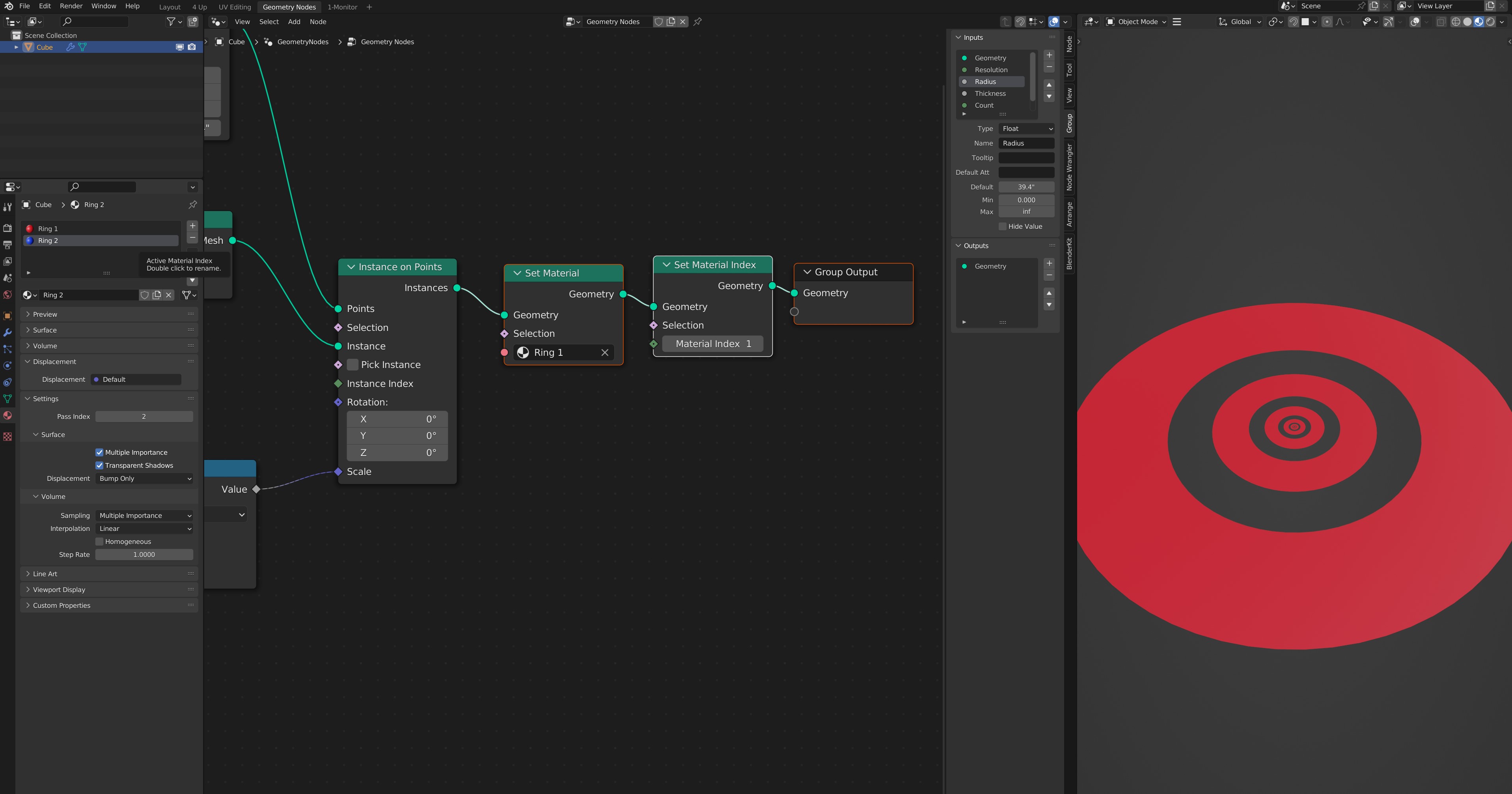Collapse the Instance on Points node
This screenshot has width=1512, height=794.
click(351, 267)
